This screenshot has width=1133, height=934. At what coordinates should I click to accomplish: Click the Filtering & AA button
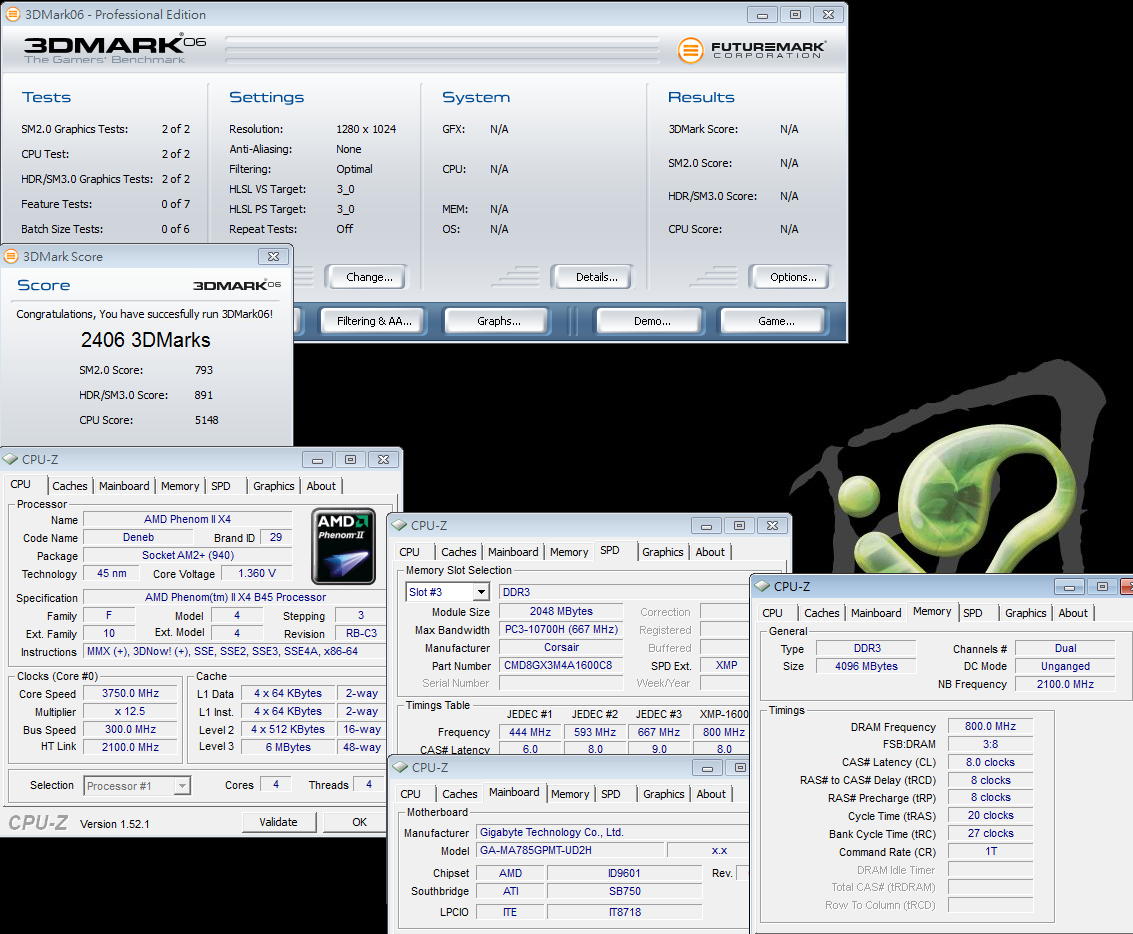pos(374,321)
